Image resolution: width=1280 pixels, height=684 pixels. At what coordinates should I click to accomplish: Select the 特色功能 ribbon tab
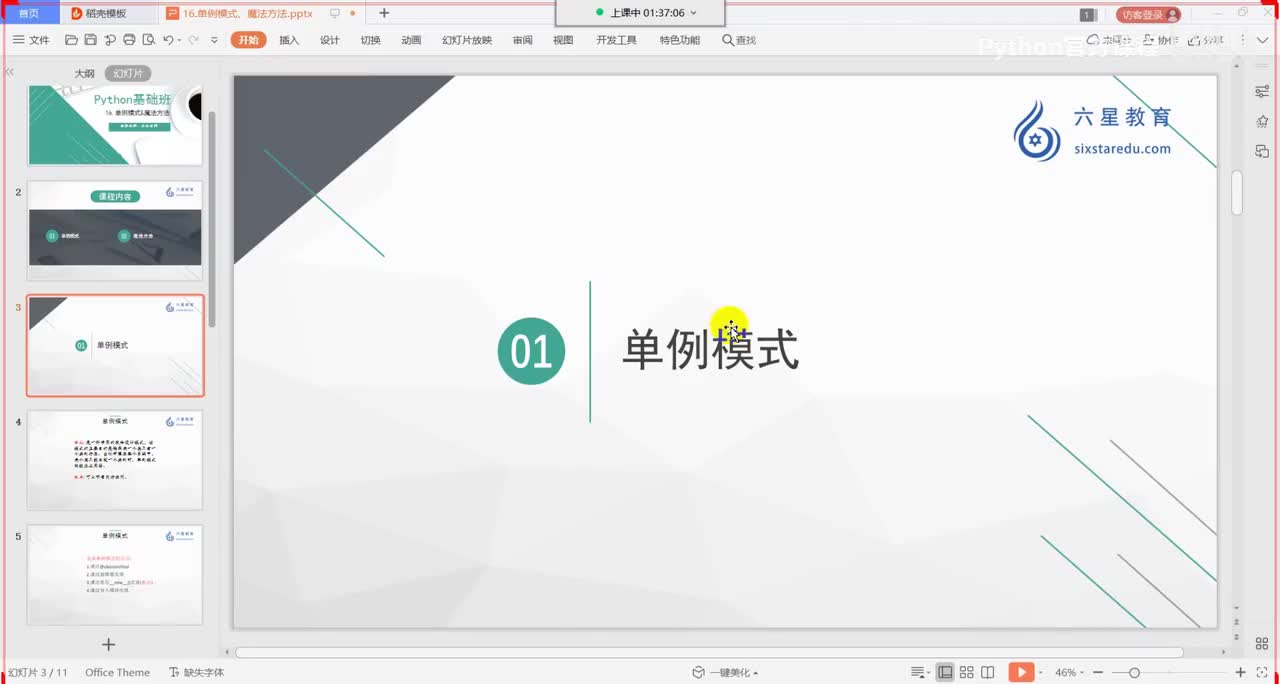[x=679, y=40]
